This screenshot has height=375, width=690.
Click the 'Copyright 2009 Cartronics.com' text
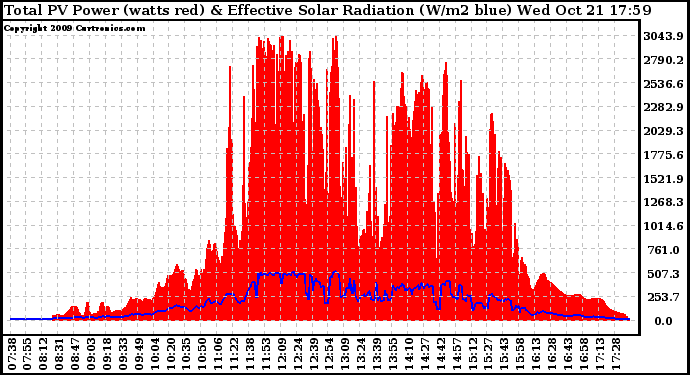74,28
